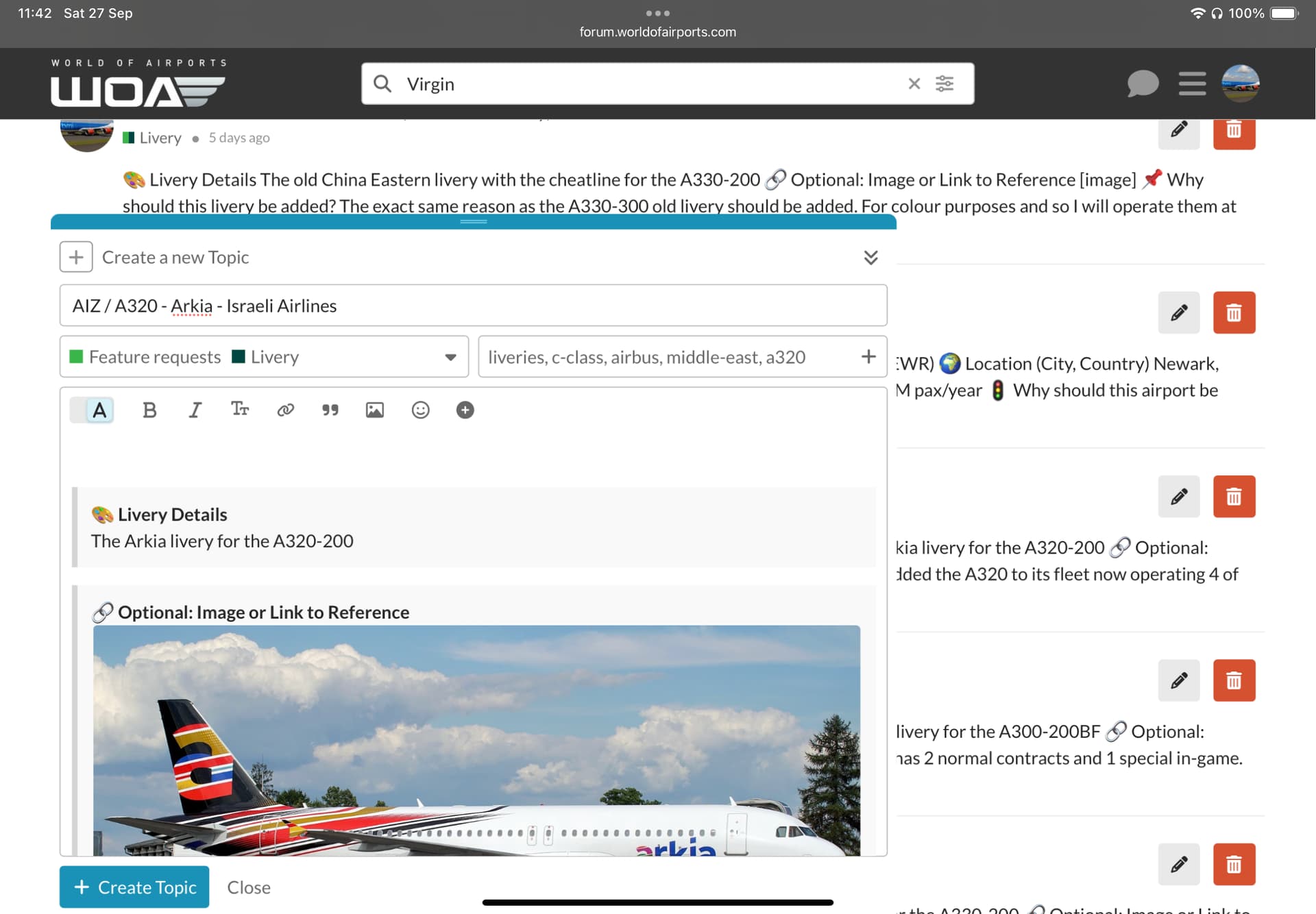
Task: Apply italic formatting in the composer
Action: pyautogui.click(x=195, y=410)
